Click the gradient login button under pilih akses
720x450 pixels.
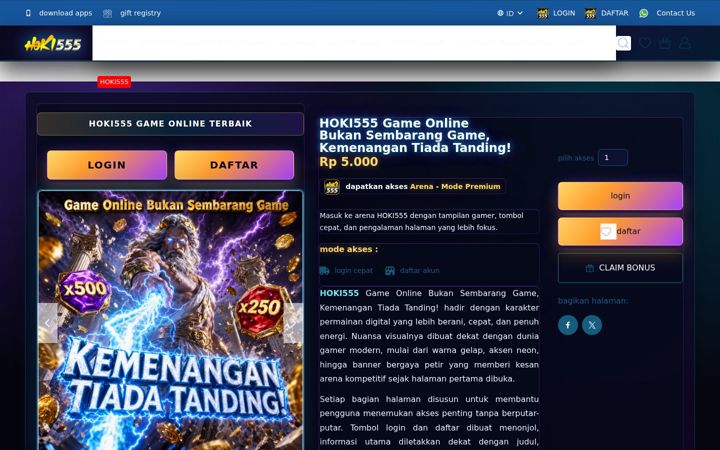point(620,196)
